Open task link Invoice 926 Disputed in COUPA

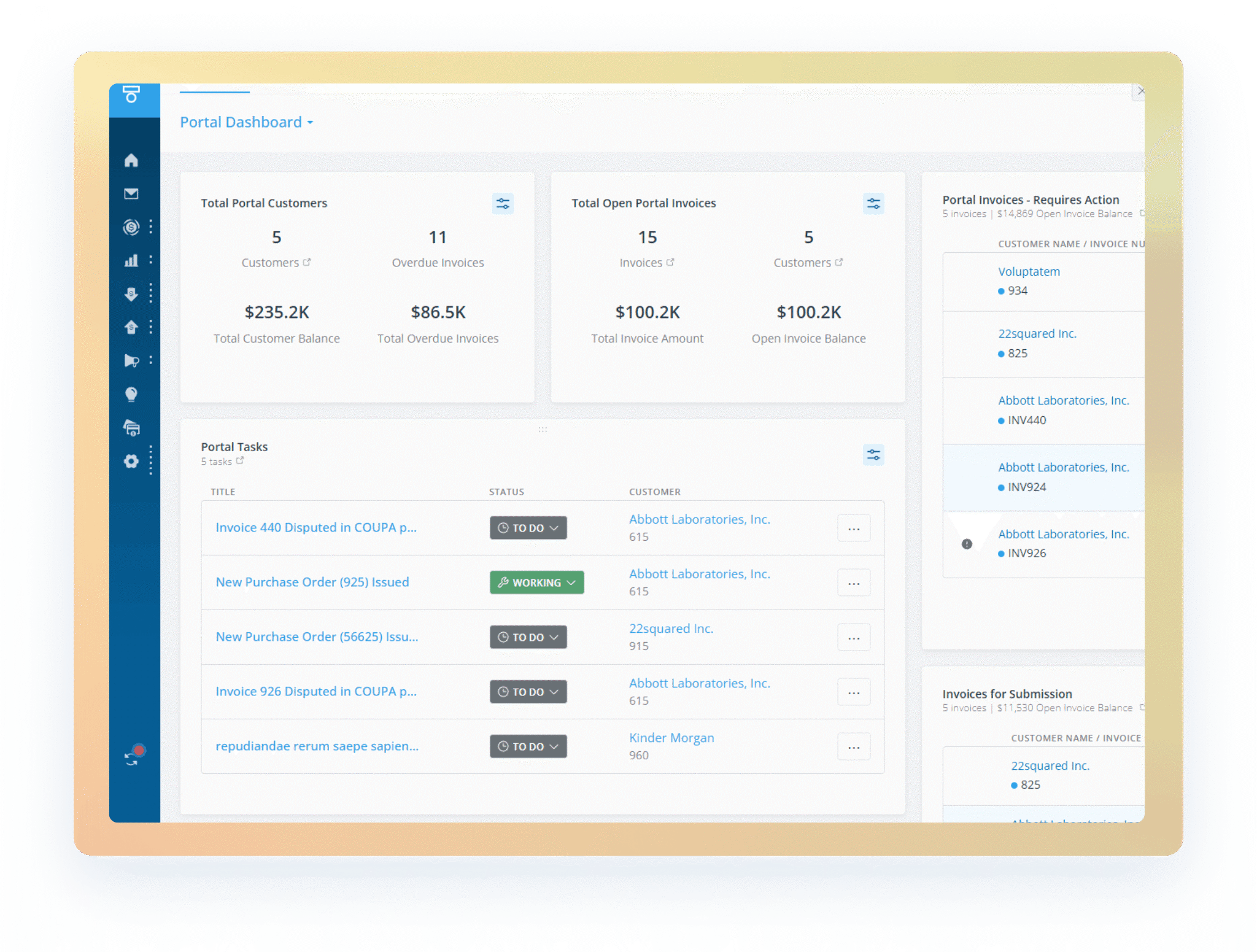pyautogui.click(x=316, y=691)
